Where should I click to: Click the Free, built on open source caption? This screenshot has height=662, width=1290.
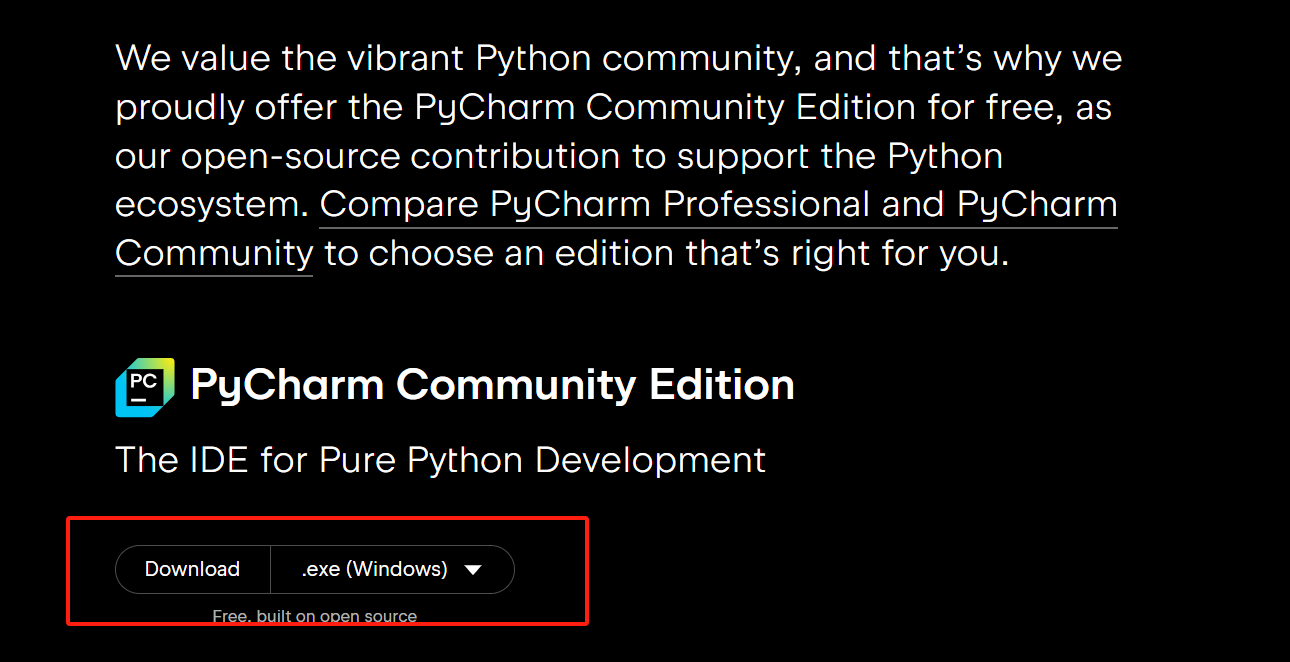[315, 616]
